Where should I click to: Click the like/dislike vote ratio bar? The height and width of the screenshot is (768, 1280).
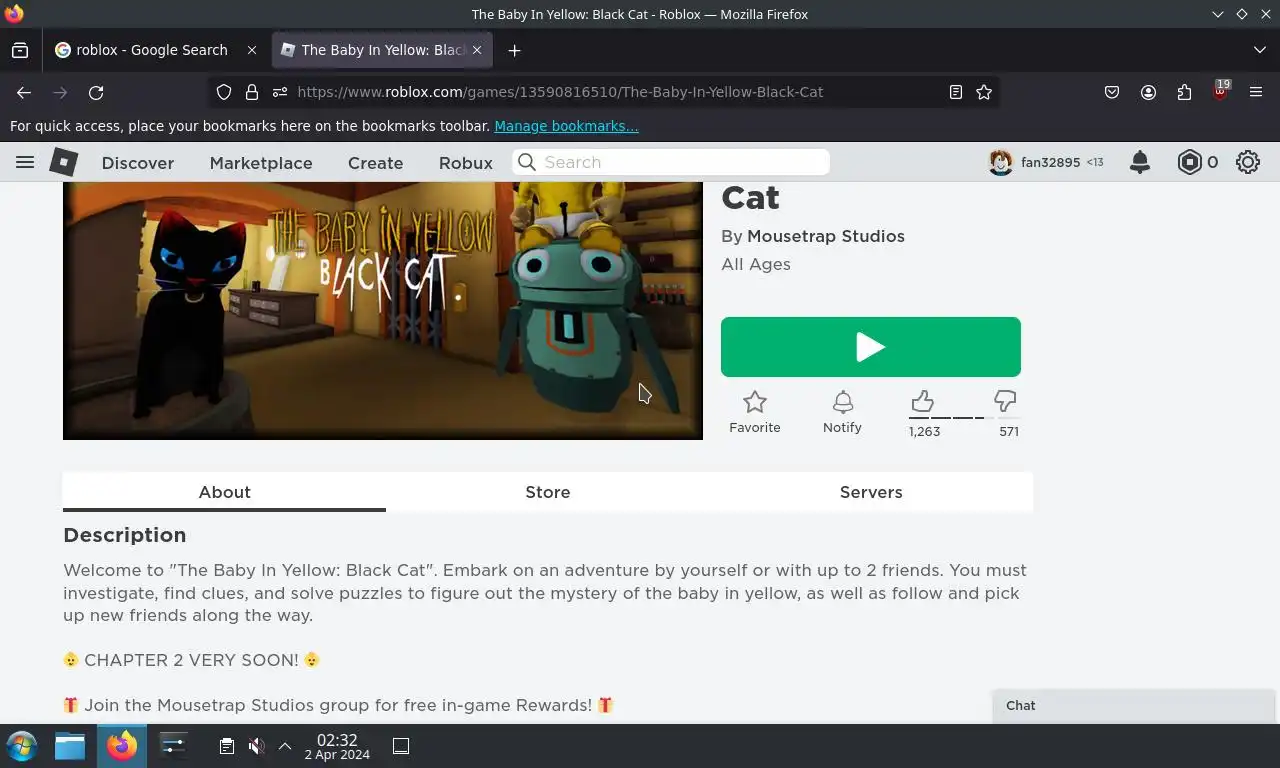click(963, 418)
